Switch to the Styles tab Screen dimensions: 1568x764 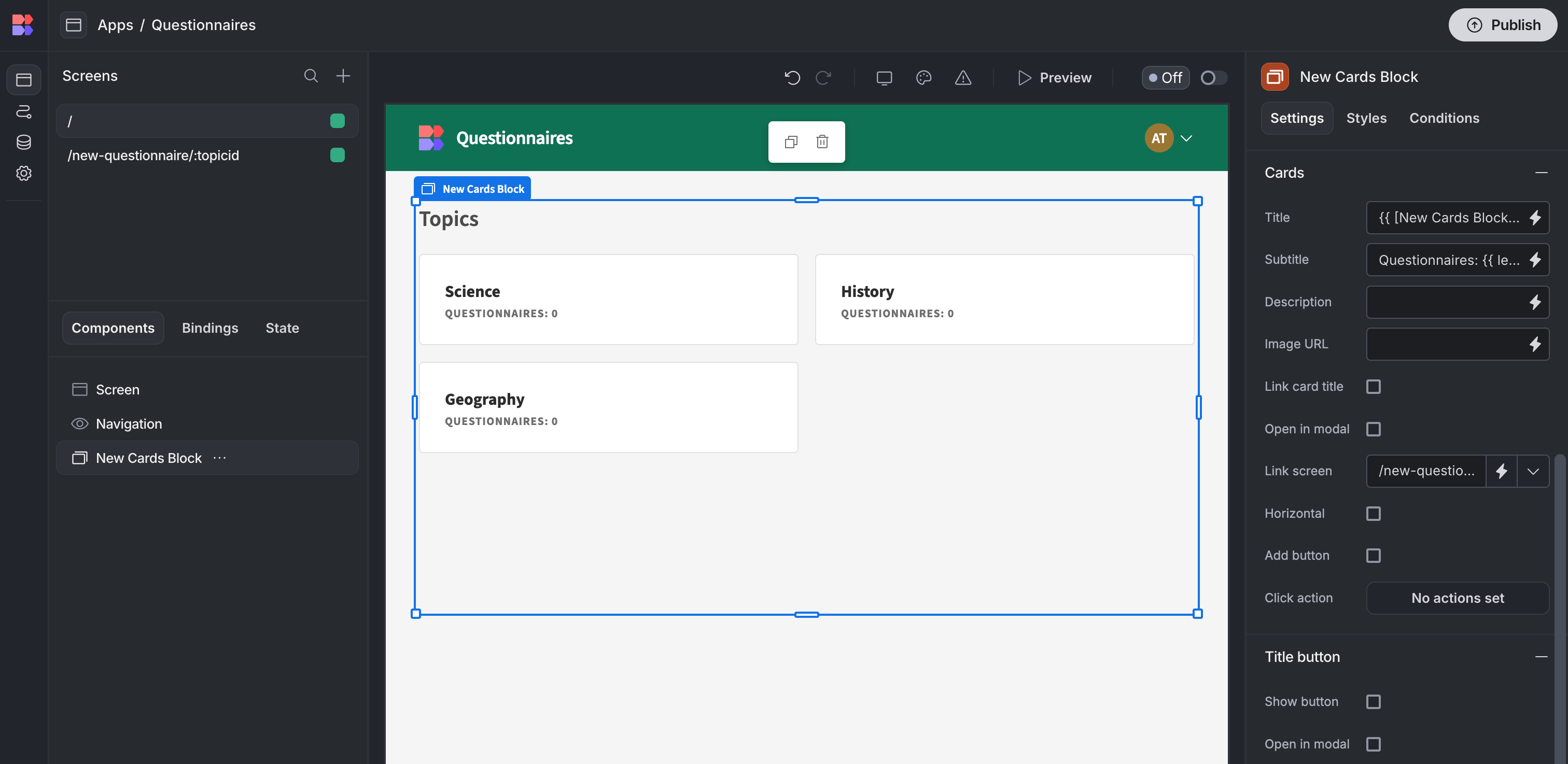pos(1366,118)
